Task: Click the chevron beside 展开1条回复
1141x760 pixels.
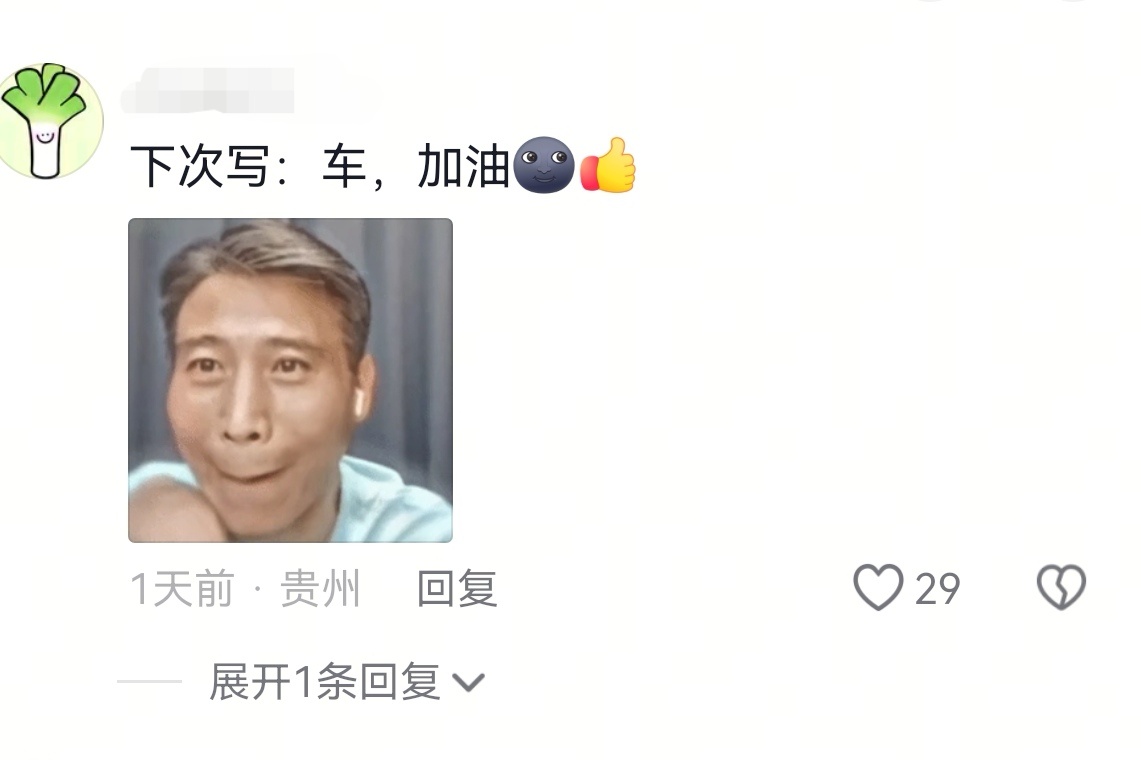Action: click(x=468, y=683)
